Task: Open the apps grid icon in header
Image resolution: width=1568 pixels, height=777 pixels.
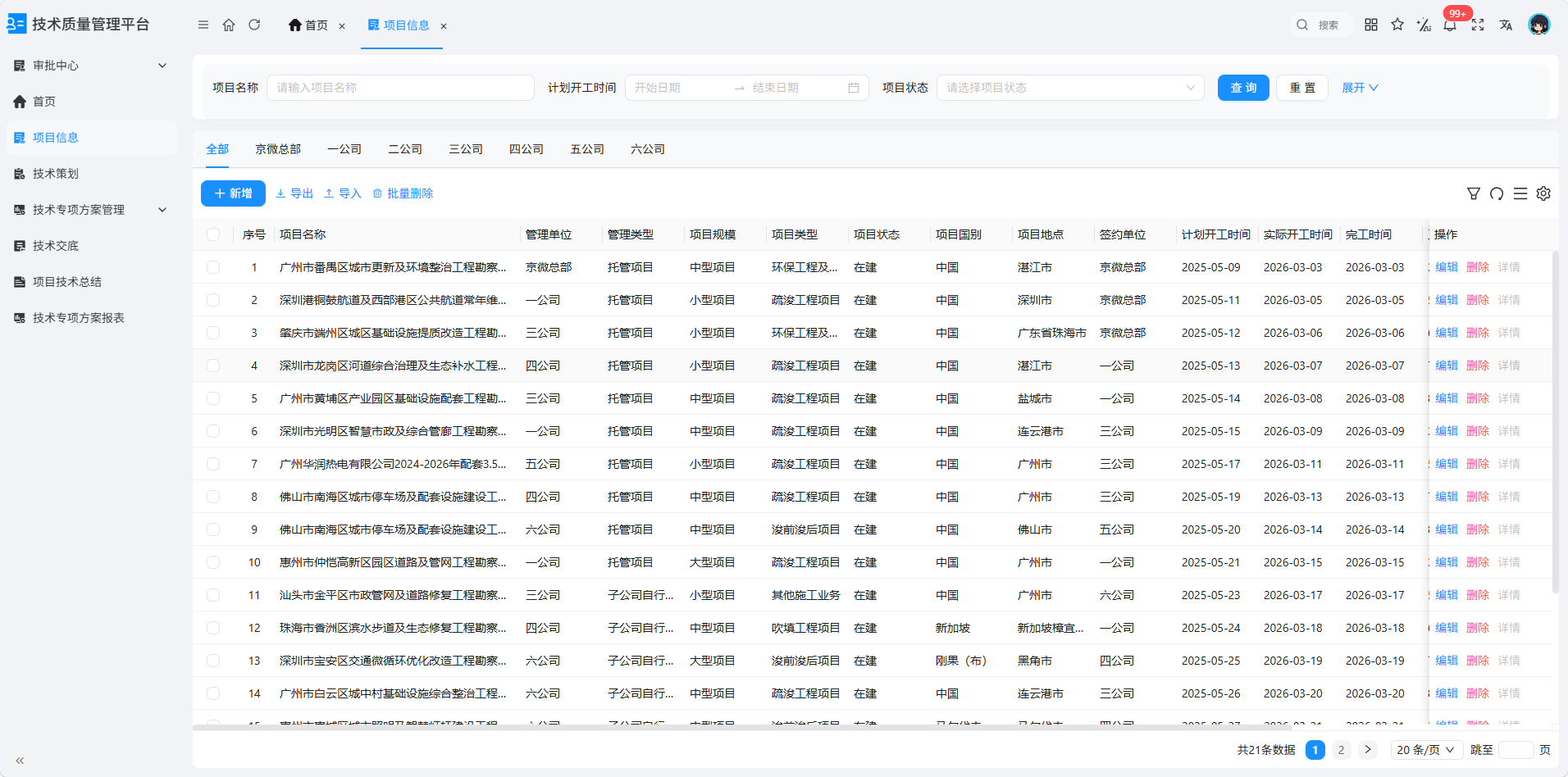Action: point(1371,25)
